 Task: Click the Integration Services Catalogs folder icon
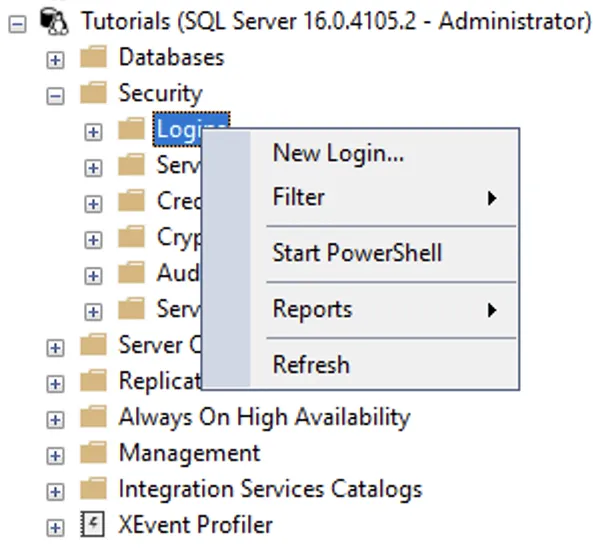coord(93,489)
